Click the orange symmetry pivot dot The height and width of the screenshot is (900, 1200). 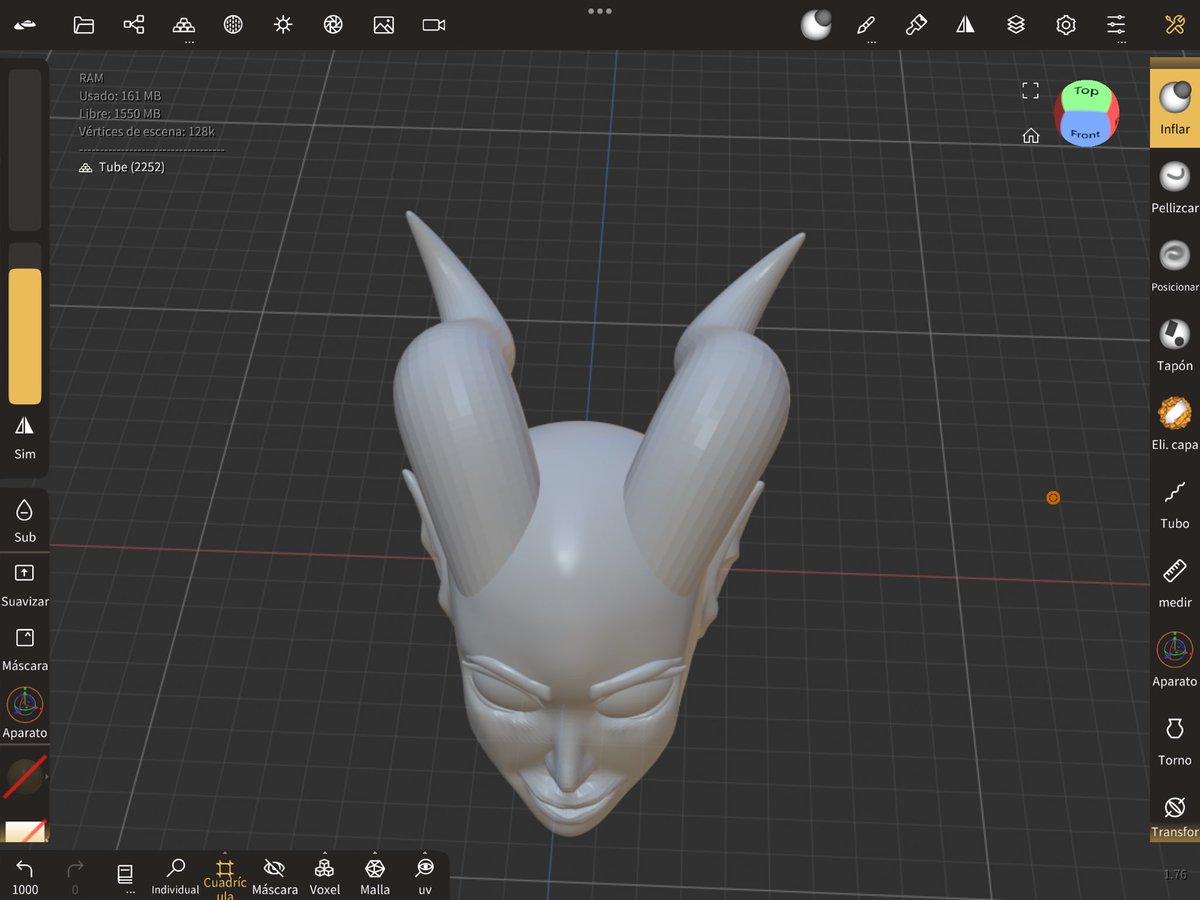pyautogui.click(x=1053, y=497)
